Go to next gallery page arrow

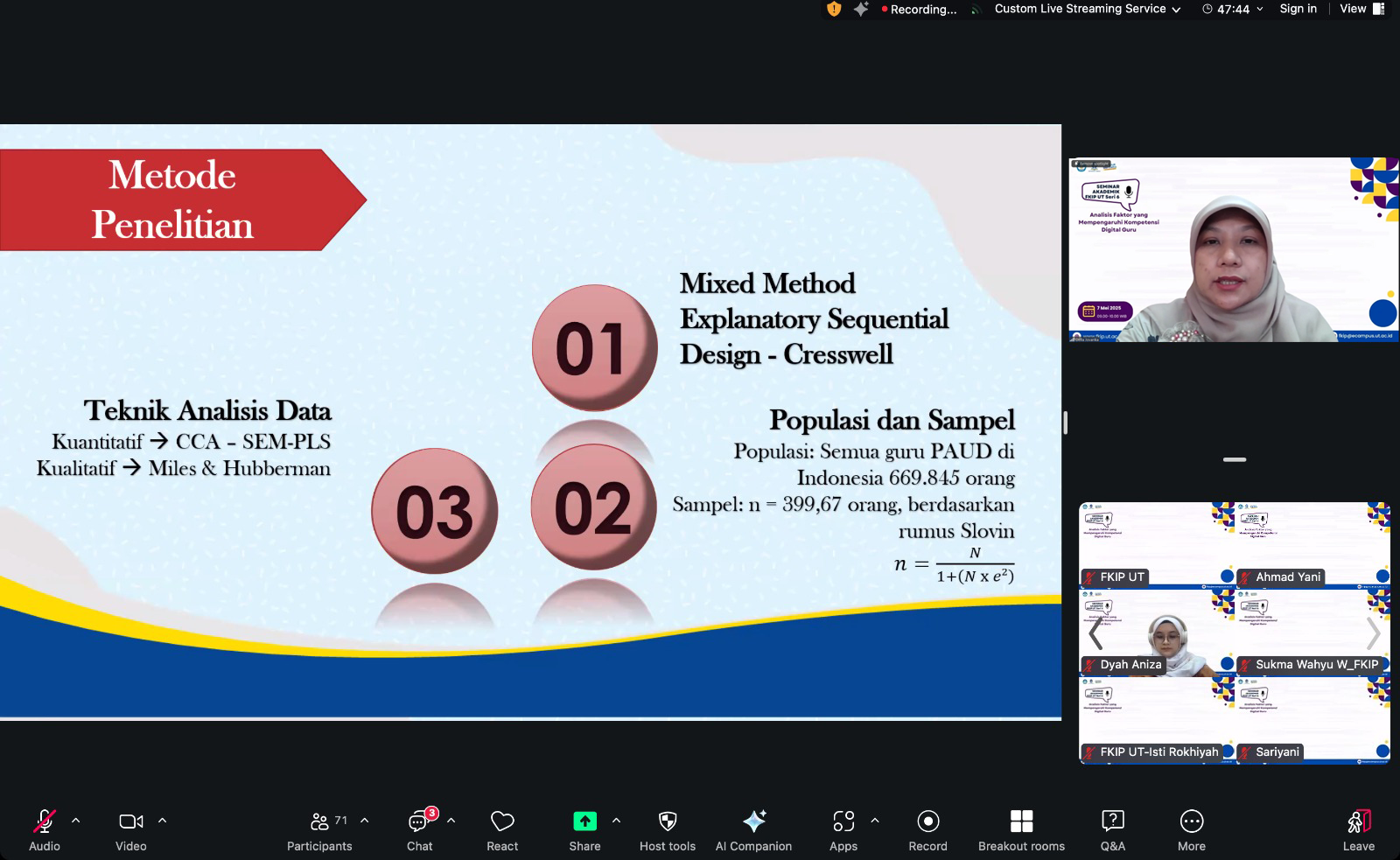tap(1373, 633)
